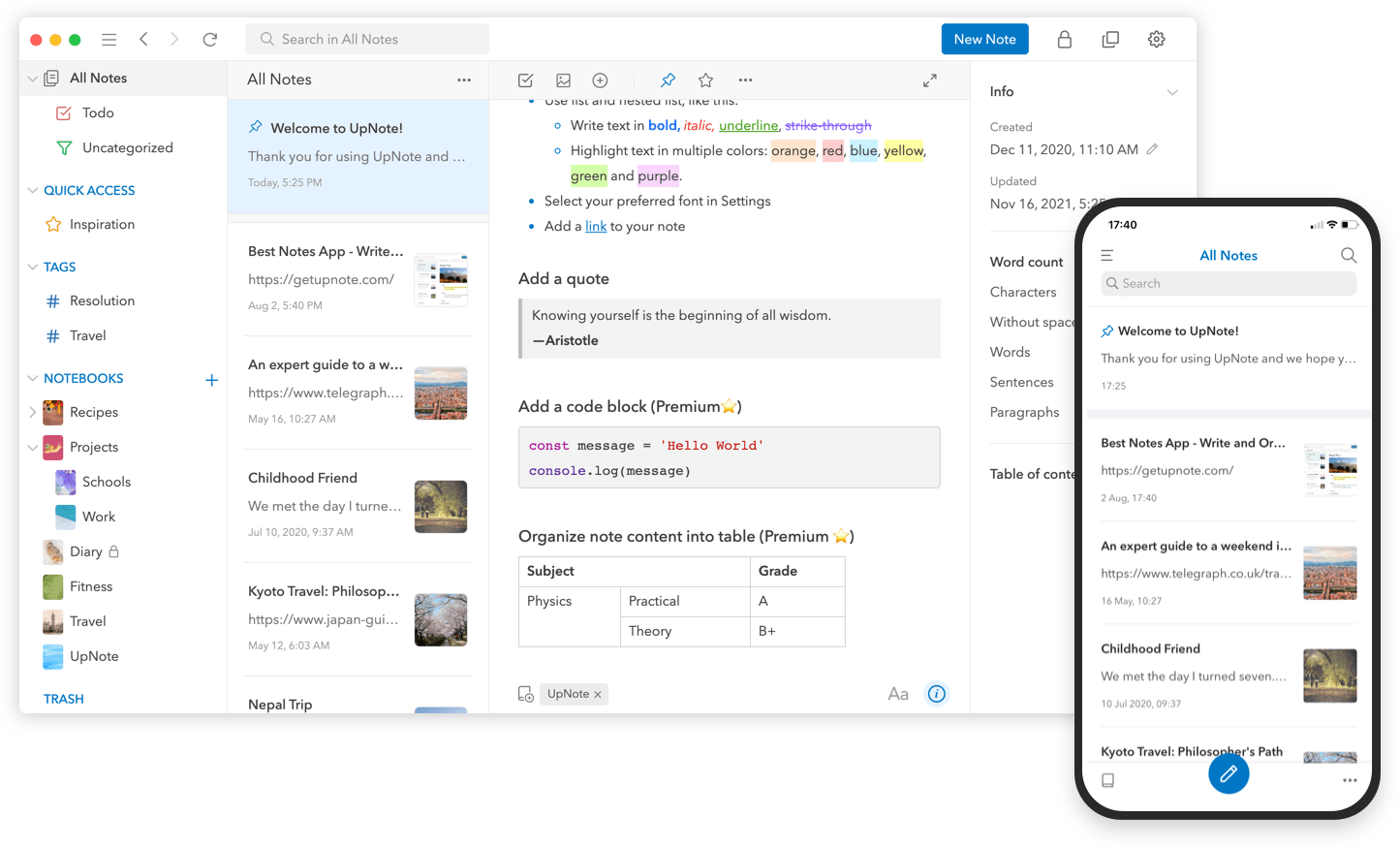
Task: Toggle the pin icon in editor toolbar
Action: [x=668, y=80]
